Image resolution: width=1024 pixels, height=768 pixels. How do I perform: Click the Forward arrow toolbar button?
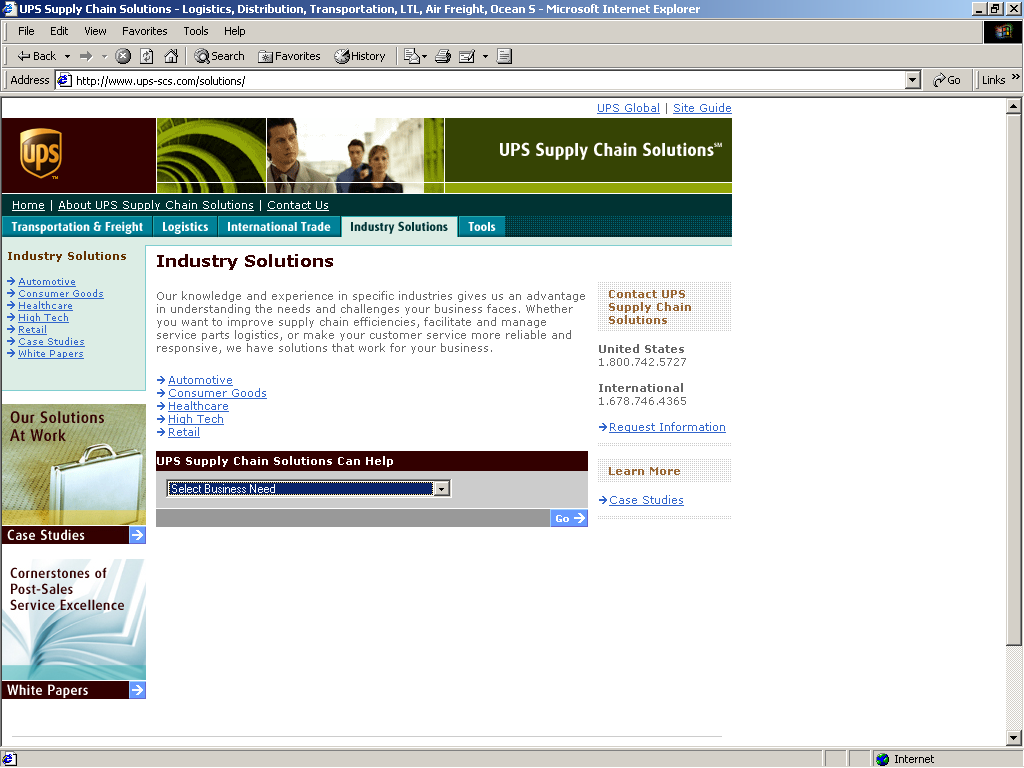[86, 56]
